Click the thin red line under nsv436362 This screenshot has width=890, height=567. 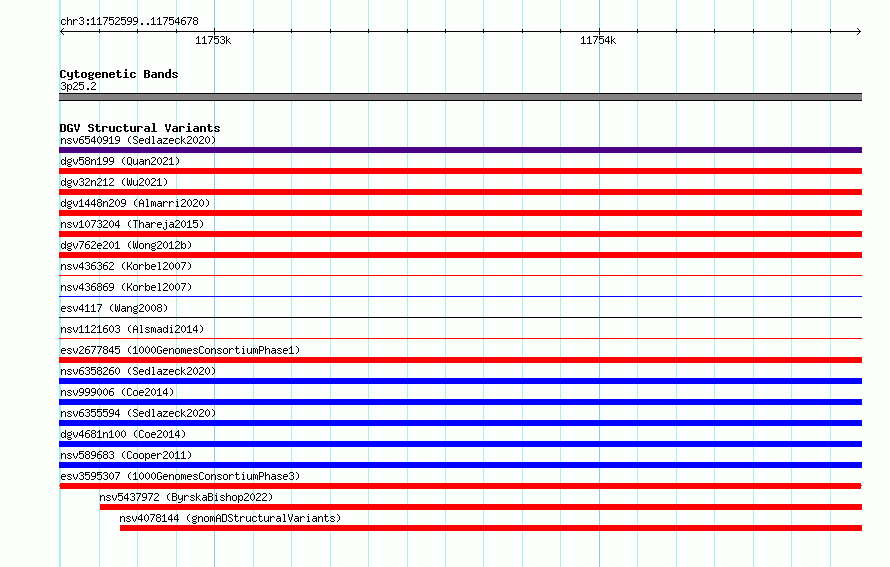460,275
